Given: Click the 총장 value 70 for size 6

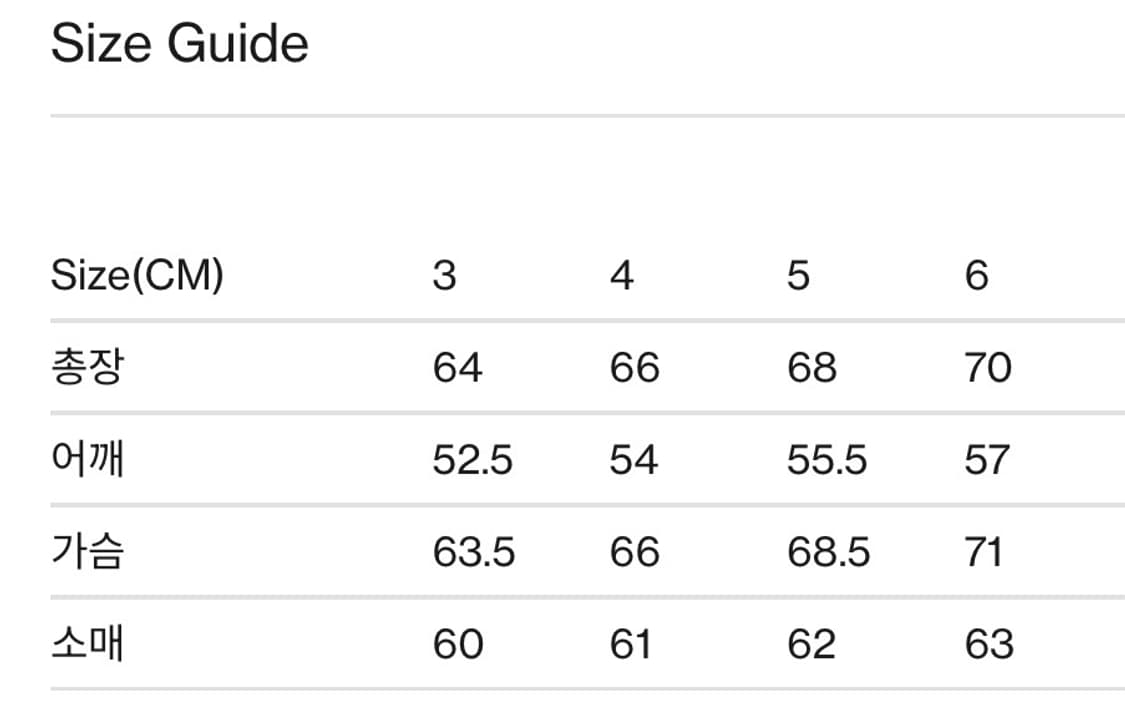Looking at the screenshot, I should click(x=988, y=368).
